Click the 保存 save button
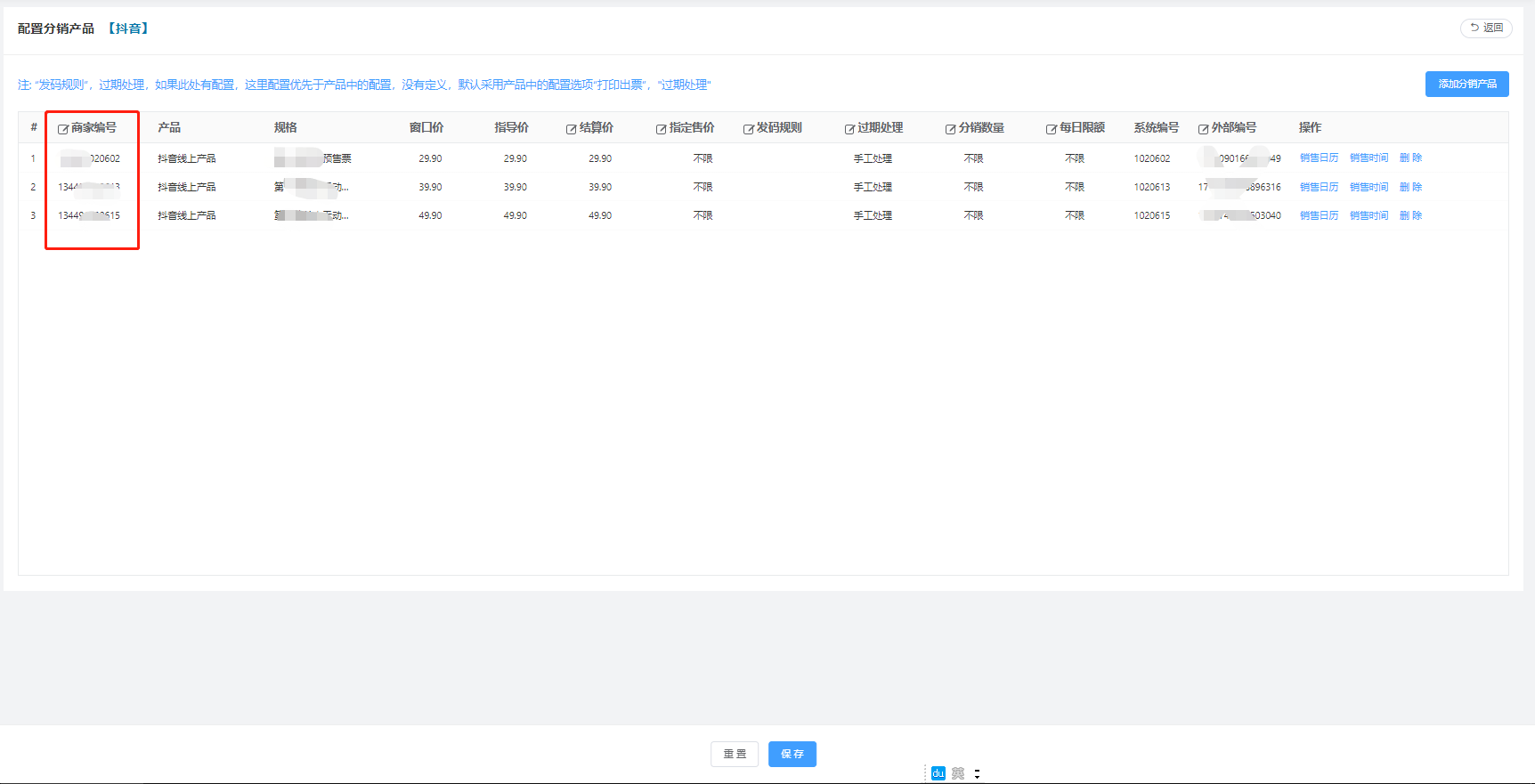The image size is (1535, 784). [792, 754]
